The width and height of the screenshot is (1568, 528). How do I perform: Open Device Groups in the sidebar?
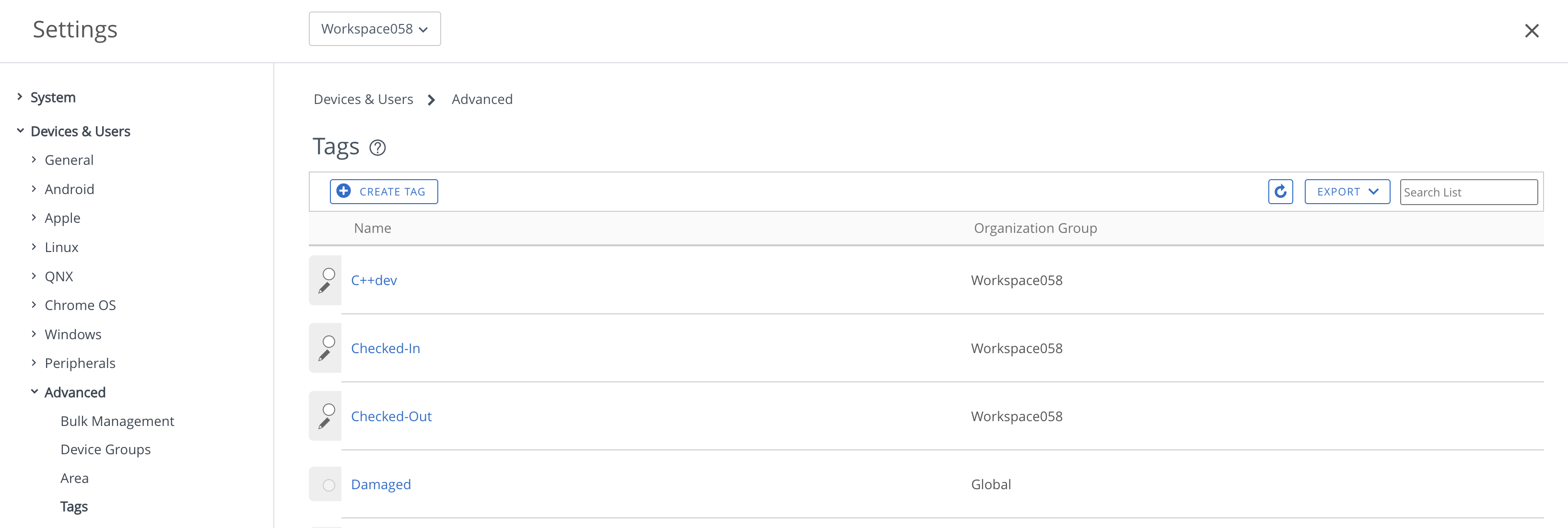[x=105, y=449]
